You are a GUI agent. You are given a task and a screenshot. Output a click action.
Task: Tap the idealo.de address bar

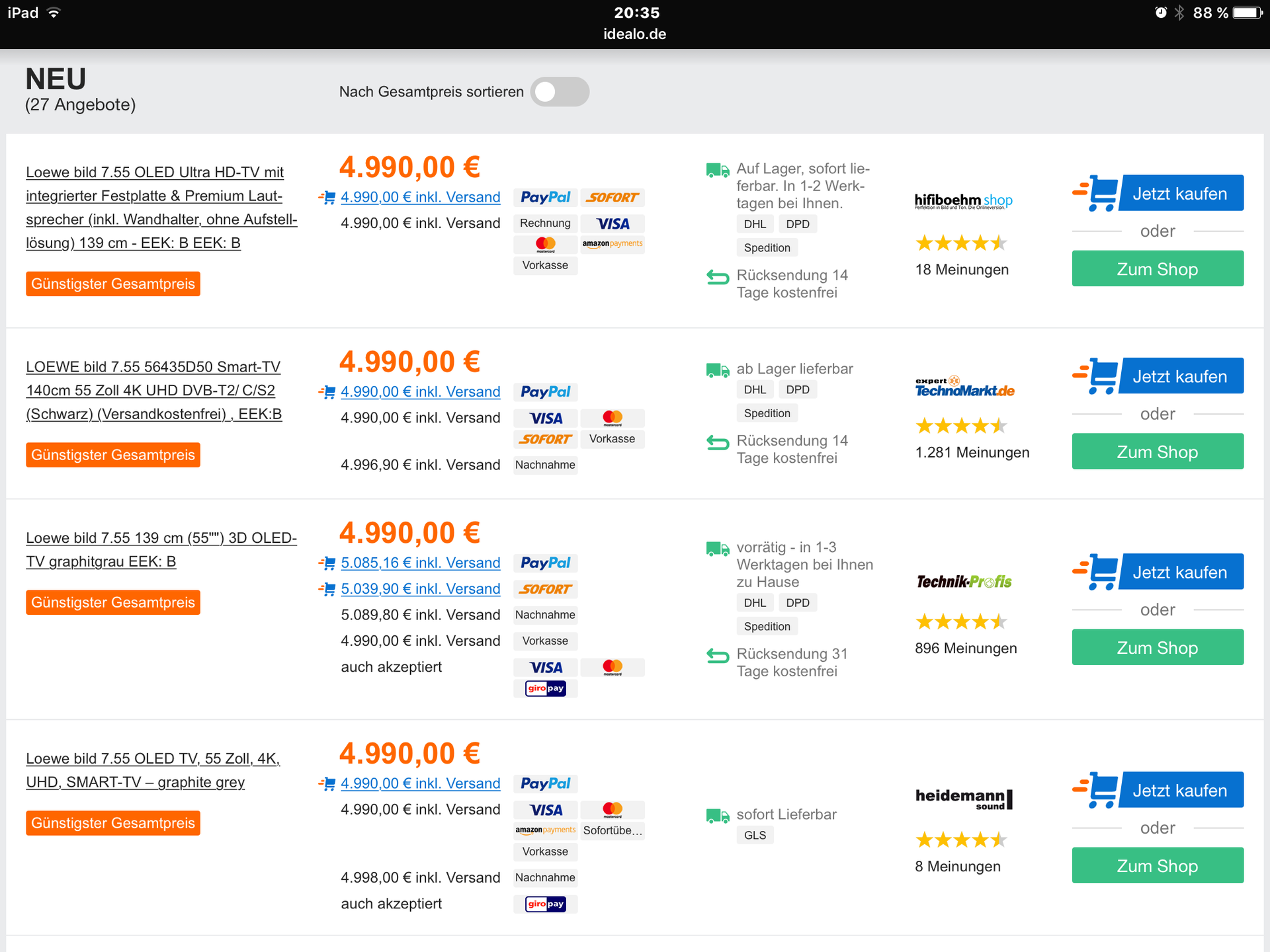(634, 34)
